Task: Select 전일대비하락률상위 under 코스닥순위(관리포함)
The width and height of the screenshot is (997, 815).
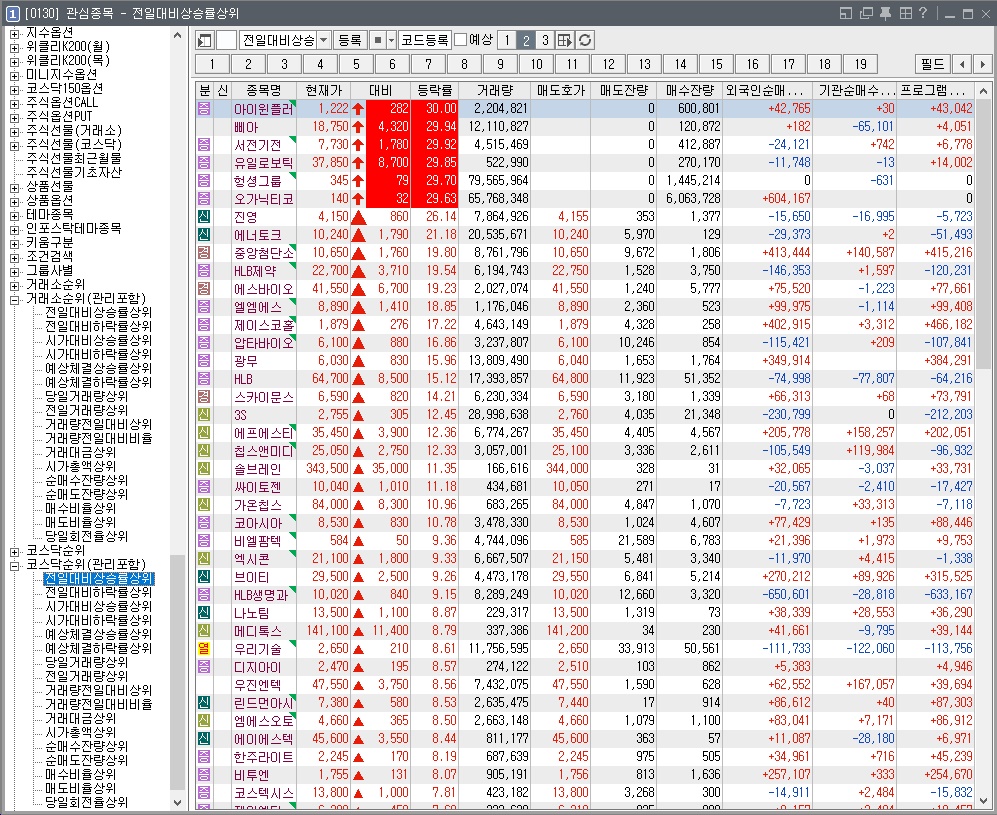Action: (x=99, y=592)
